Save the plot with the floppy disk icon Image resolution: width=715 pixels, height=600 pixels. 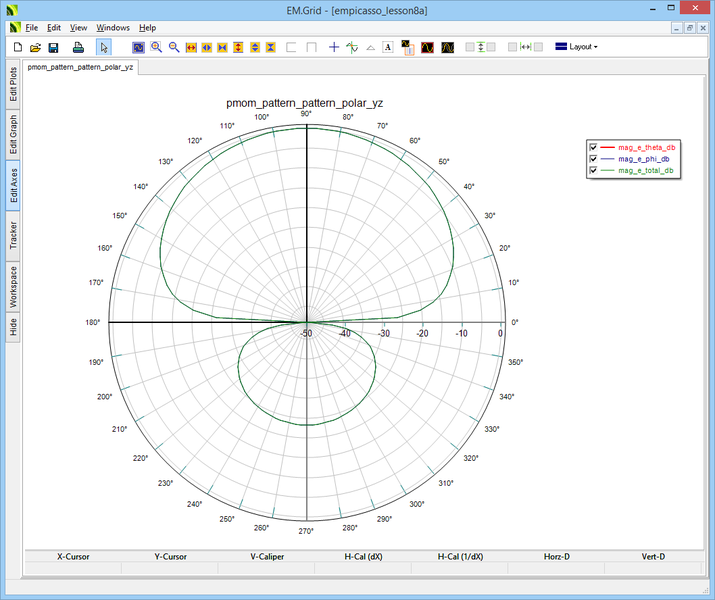54,47
